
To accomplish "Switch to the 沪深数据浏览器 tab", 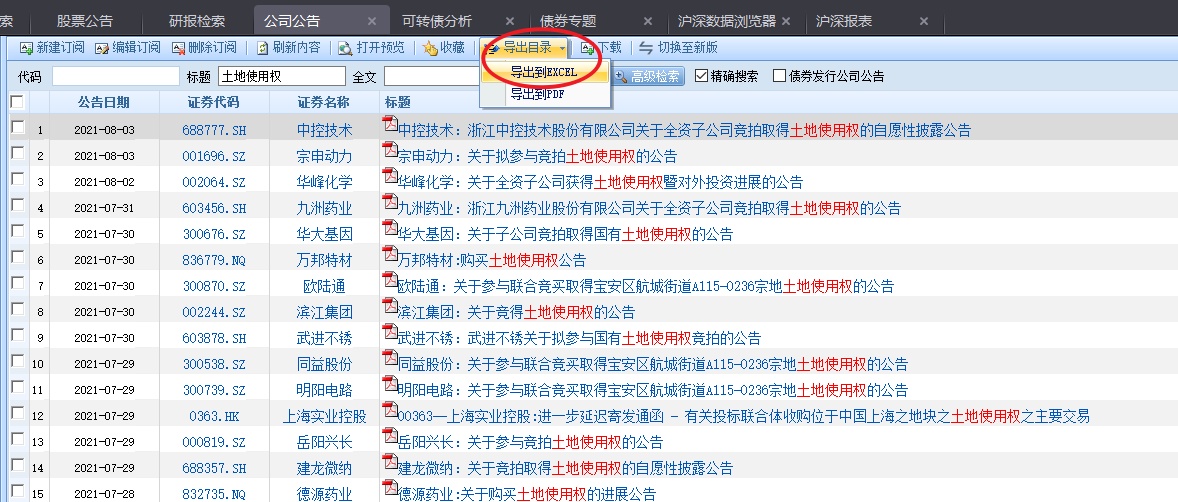I will coord(726,21).
